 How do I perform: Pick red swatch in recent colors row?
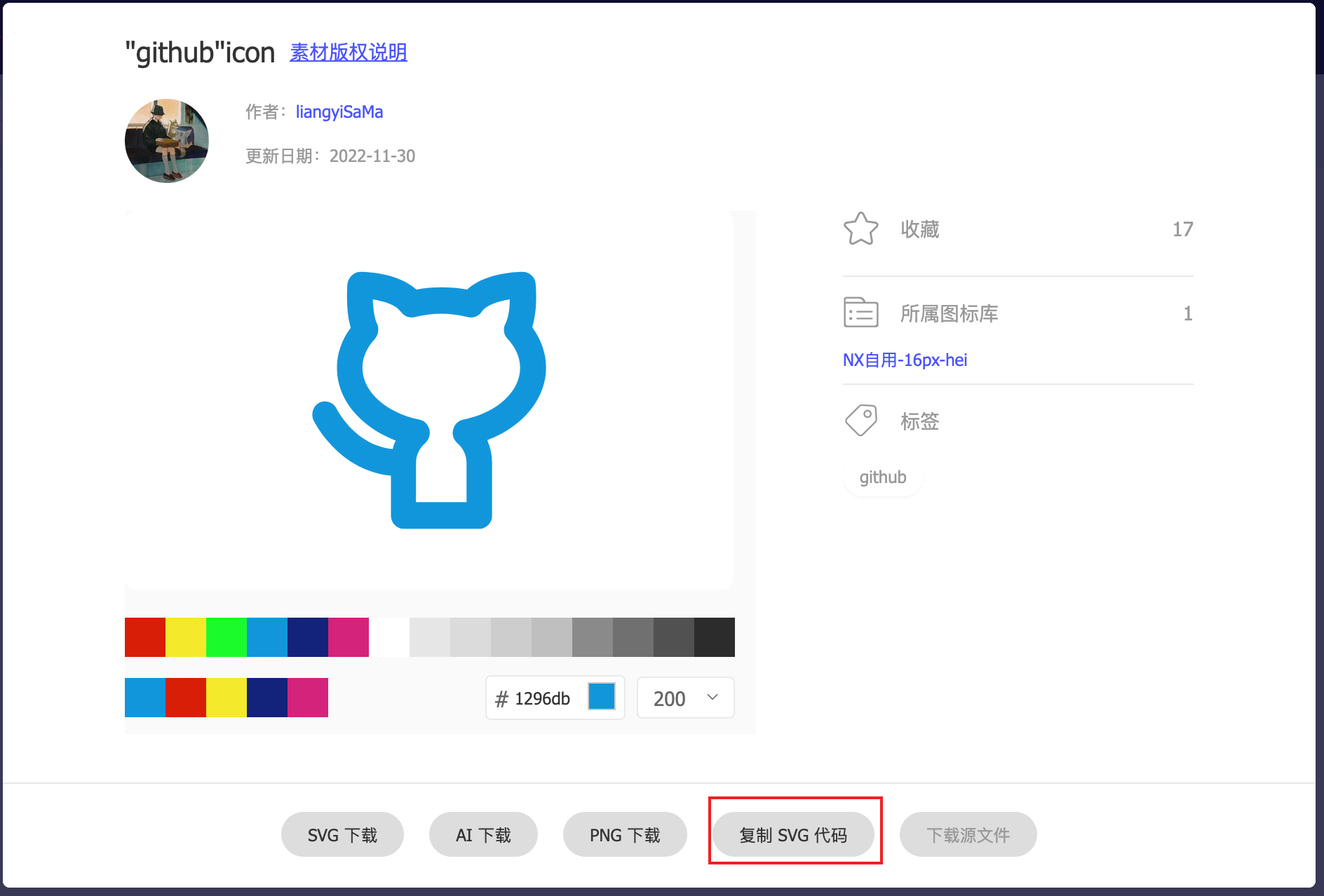(186, 698)
